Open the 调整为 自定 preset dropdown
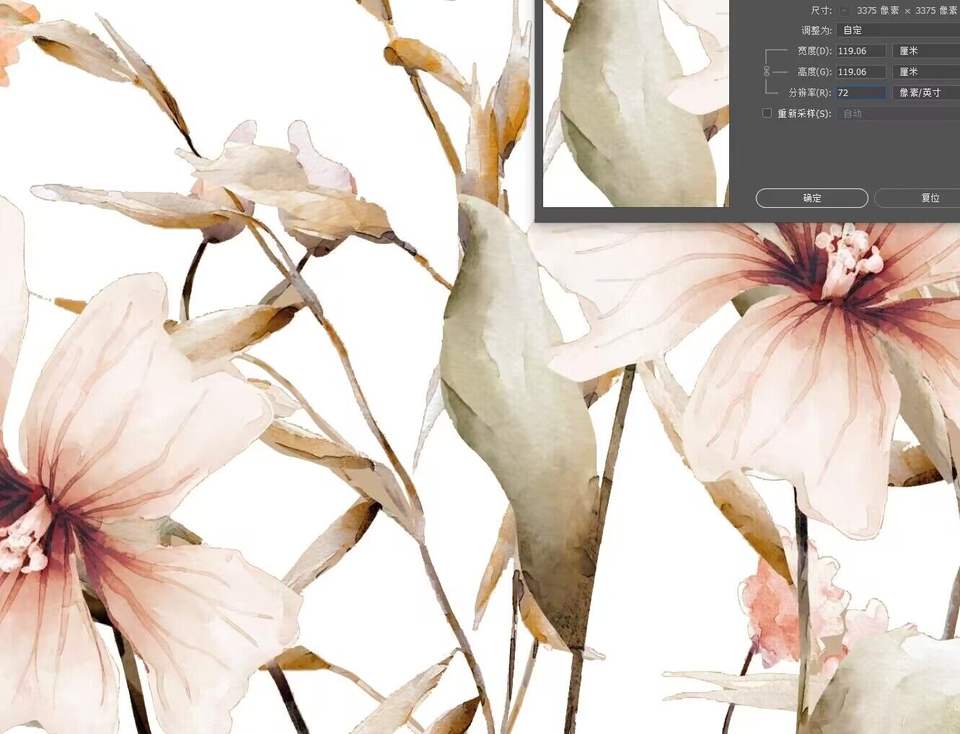Screen dimensions: 960x734 [898, 30]
